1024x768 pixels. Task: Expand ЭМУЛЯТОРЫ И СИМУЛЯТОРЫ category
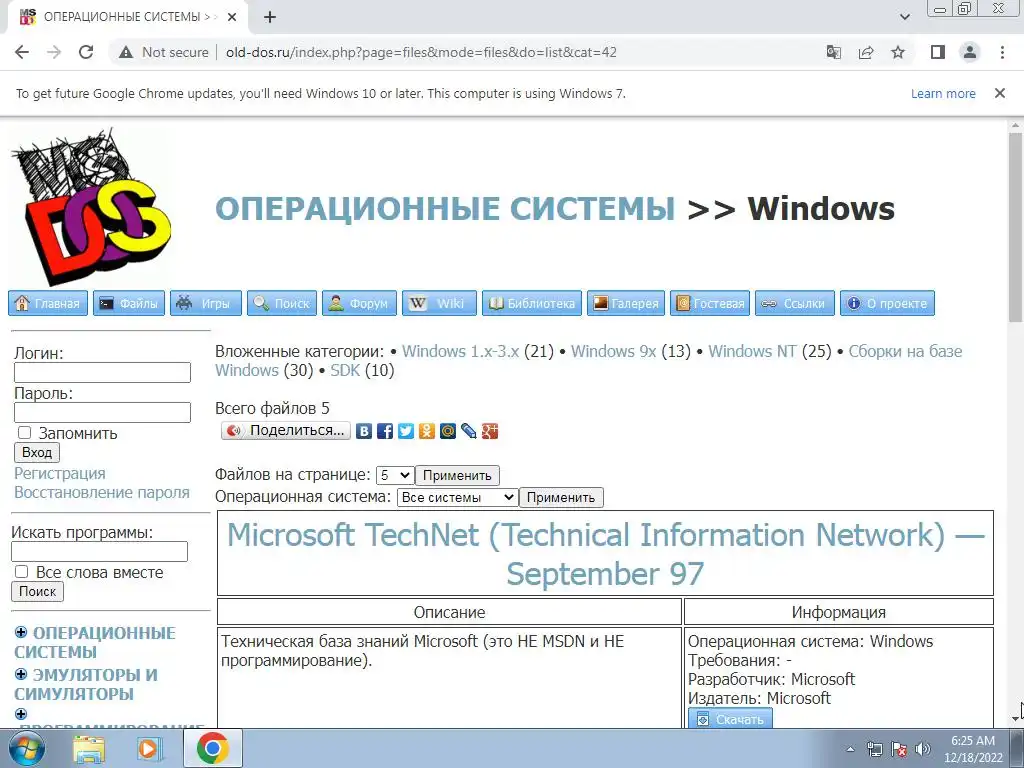click(x=21, y=674)
